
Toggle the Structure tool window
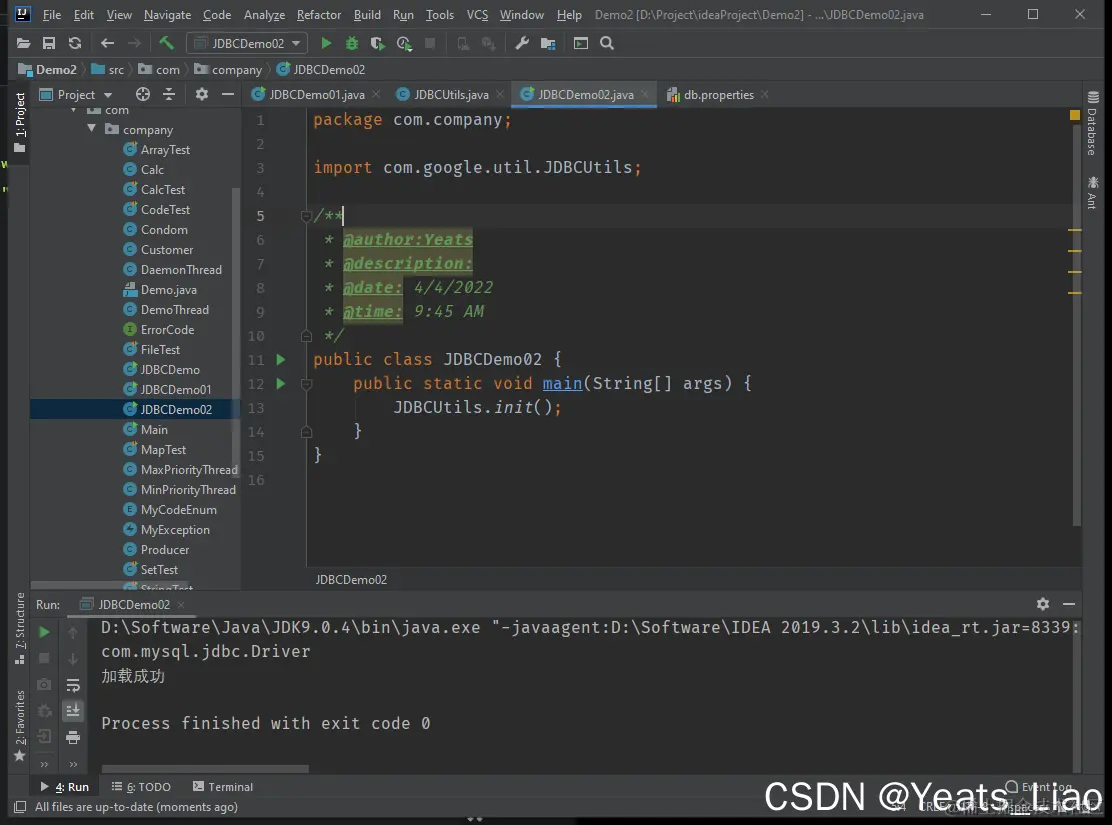point(20,629)
